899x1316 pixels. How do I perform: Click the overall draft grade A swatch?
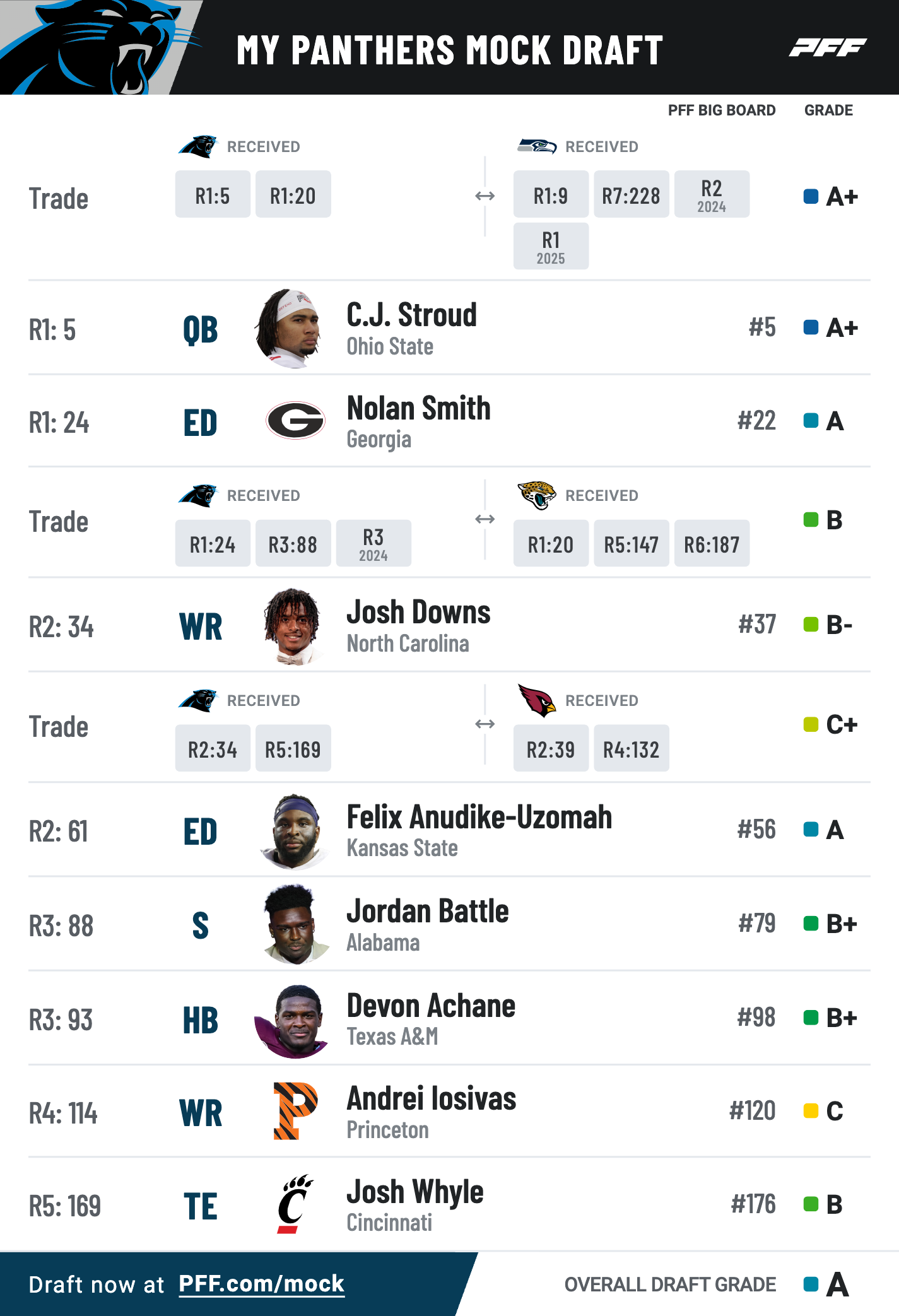811,1284
